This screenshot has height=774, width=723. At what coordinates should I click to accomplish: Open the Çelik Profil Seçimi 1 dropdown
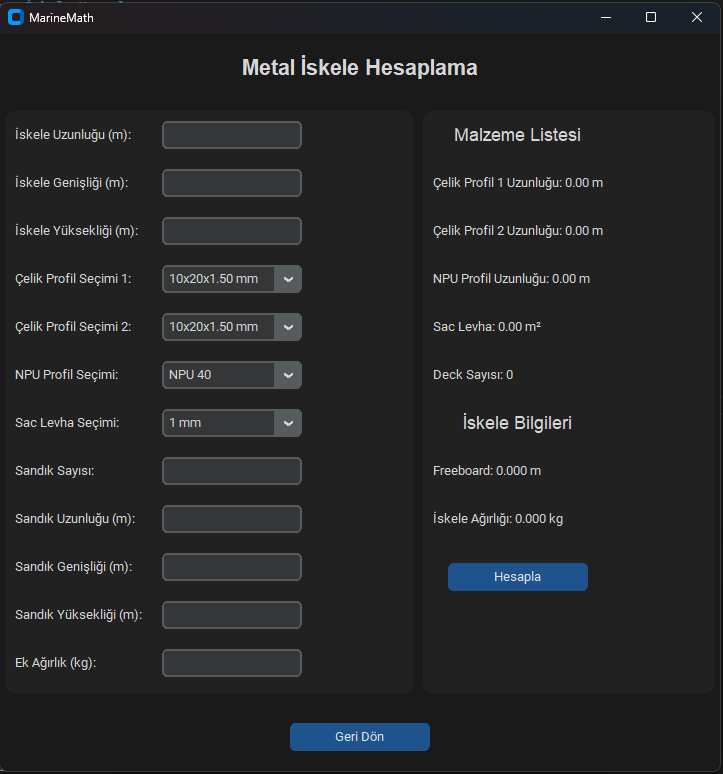(231, 279)
